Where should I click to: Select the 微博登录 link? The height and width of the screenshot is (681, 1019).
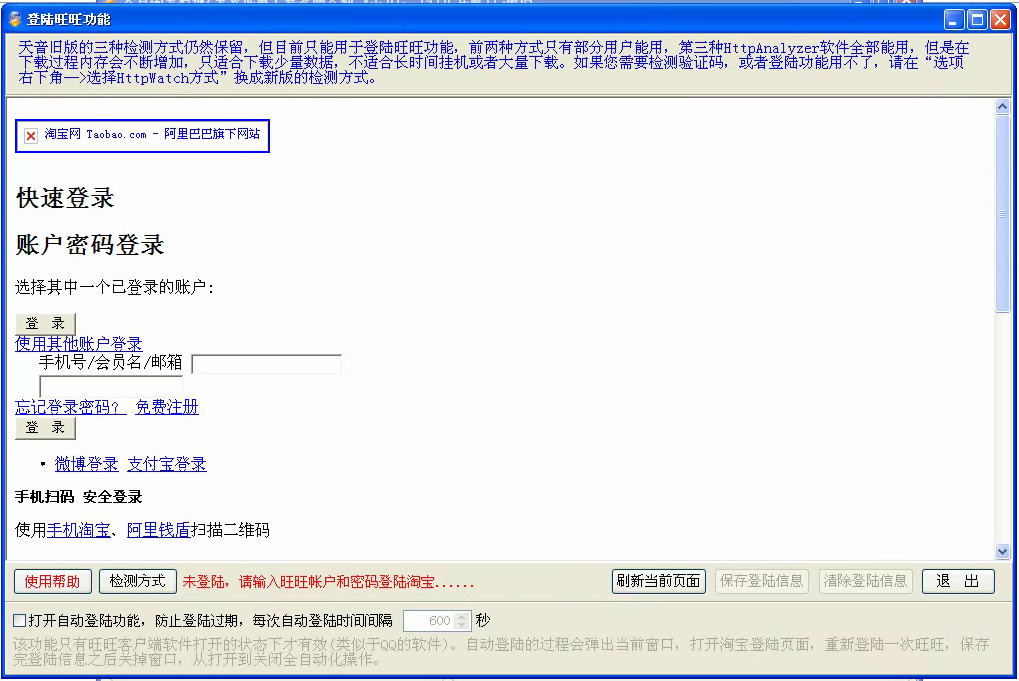pyautogui.click(x=87, y=464)
